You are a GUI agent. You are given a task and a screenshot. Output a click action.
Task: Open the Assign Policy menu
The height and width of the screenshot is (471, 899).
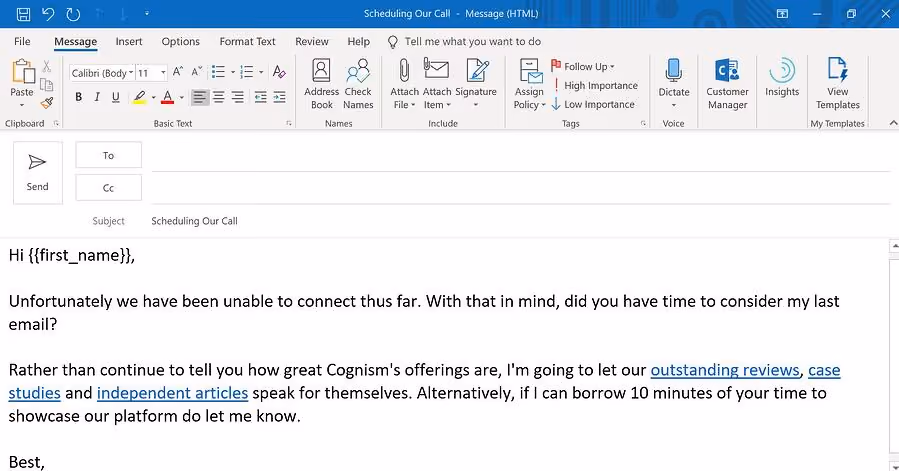click(x=529, y=84)
